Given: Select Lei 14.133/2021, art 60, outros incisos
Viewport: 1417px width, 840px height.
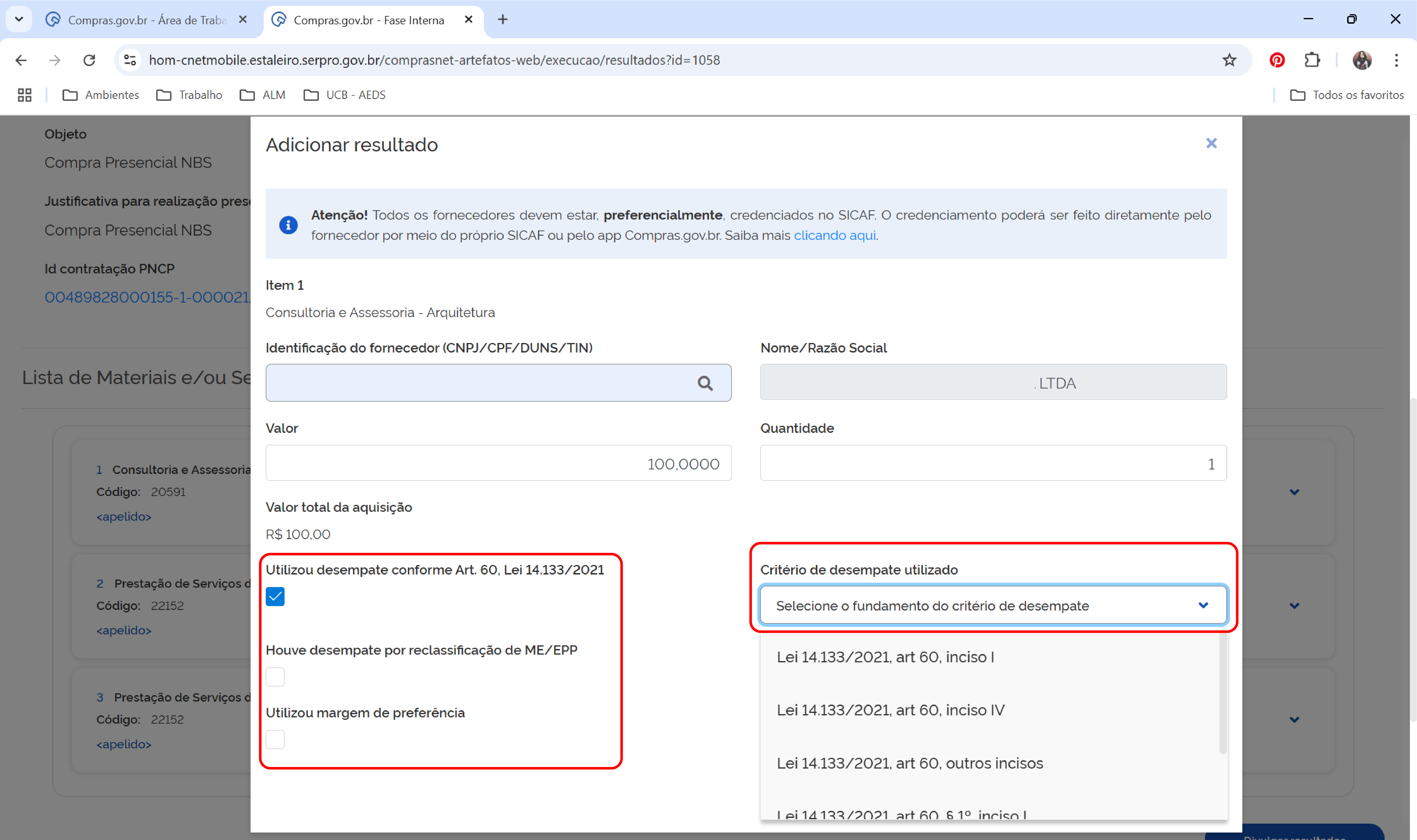Looking at the screenshot, I should [990, 764].
